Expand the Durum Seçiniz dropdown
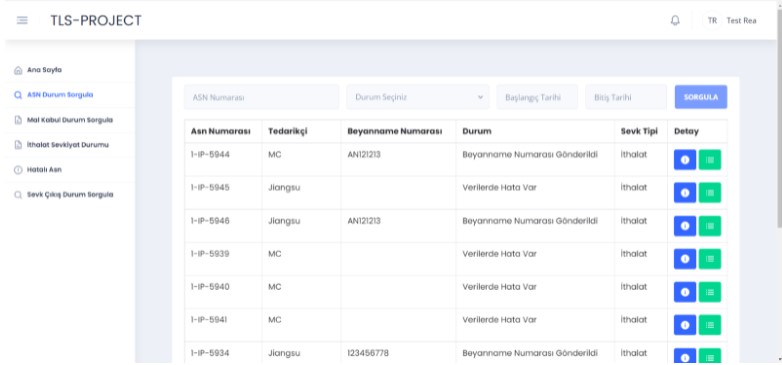 tap(417, 97)
